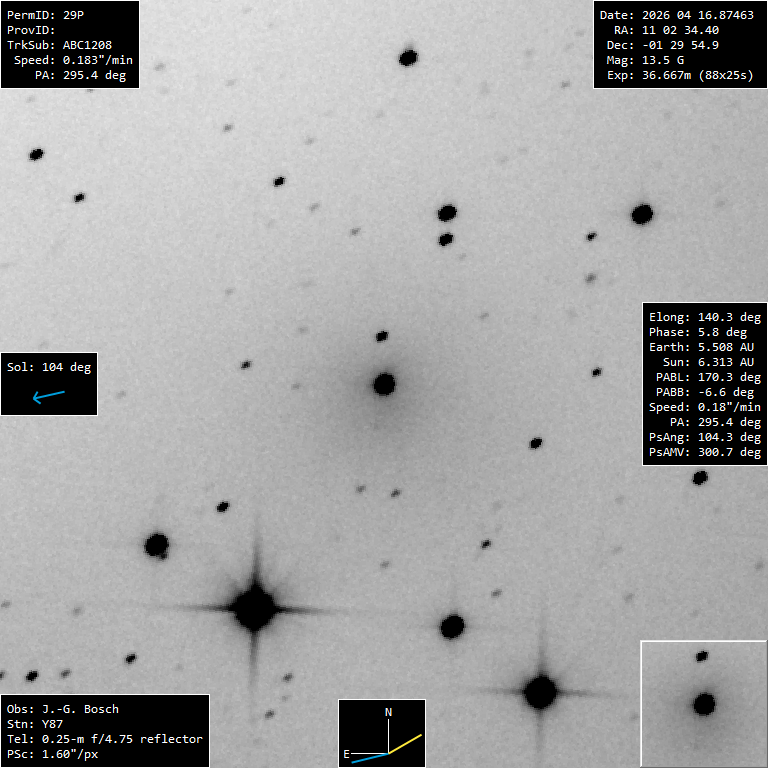Click the PermID: 29P label
Viewport: 768px width, 768px height.
click(46, 15)
